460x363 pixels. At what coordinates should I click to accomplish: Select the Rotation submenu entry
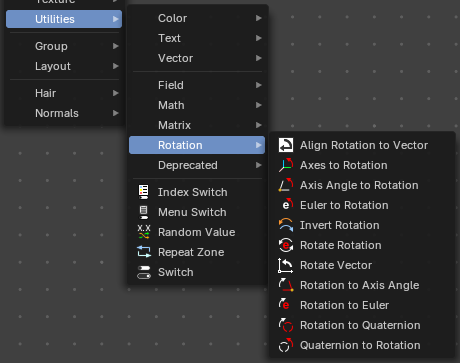coord(197,145)
